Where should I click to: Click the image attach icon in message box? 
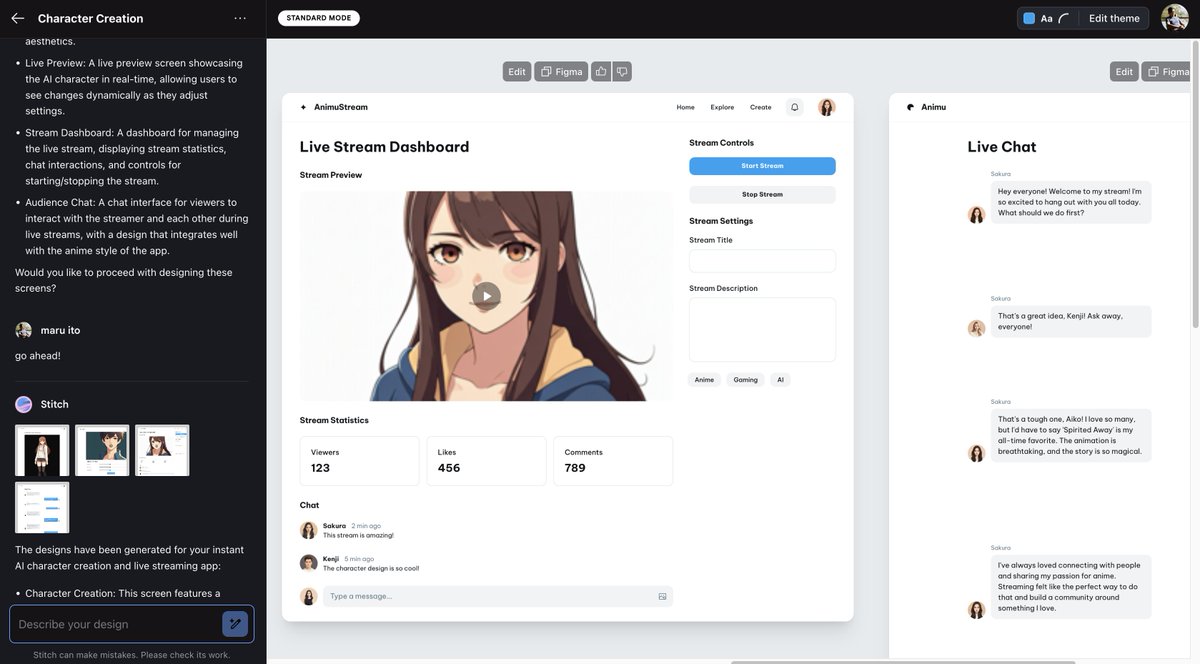(662, 596)
